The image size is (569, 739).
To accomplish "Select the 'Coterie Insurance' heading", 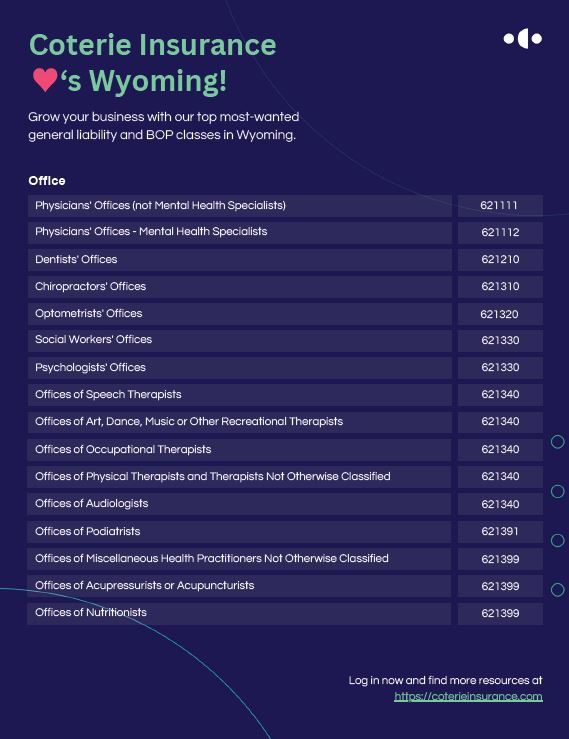I will coord(153,45).
